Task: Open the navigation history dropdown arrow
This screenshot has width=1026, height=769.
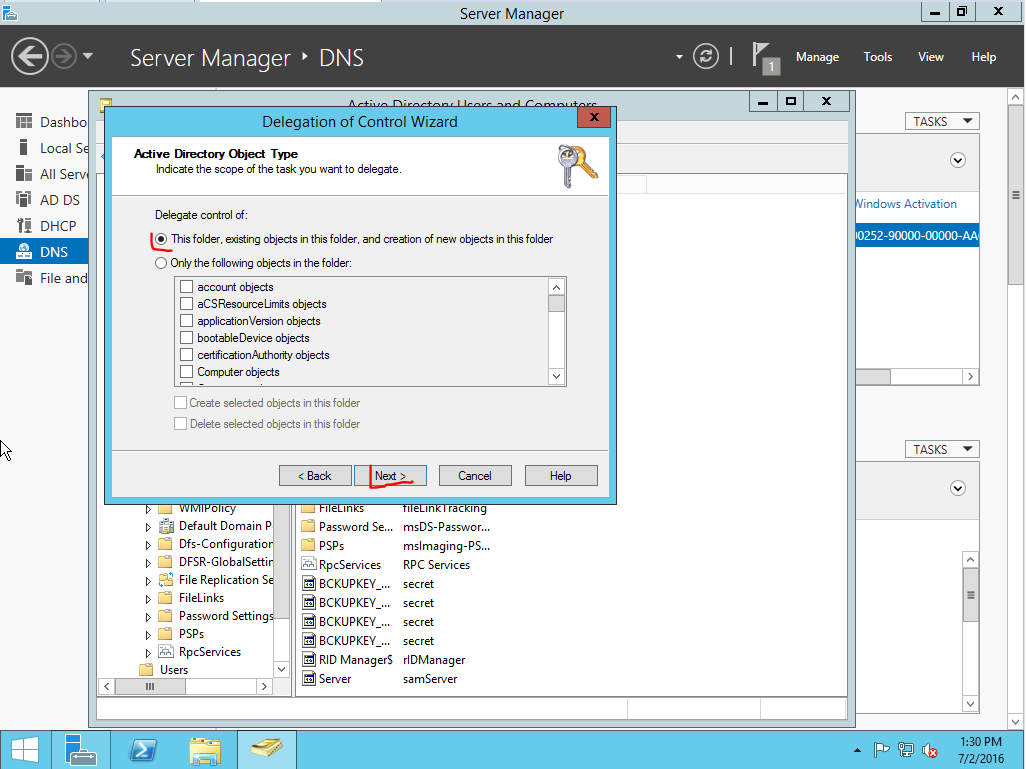Action: click(88, 56)
